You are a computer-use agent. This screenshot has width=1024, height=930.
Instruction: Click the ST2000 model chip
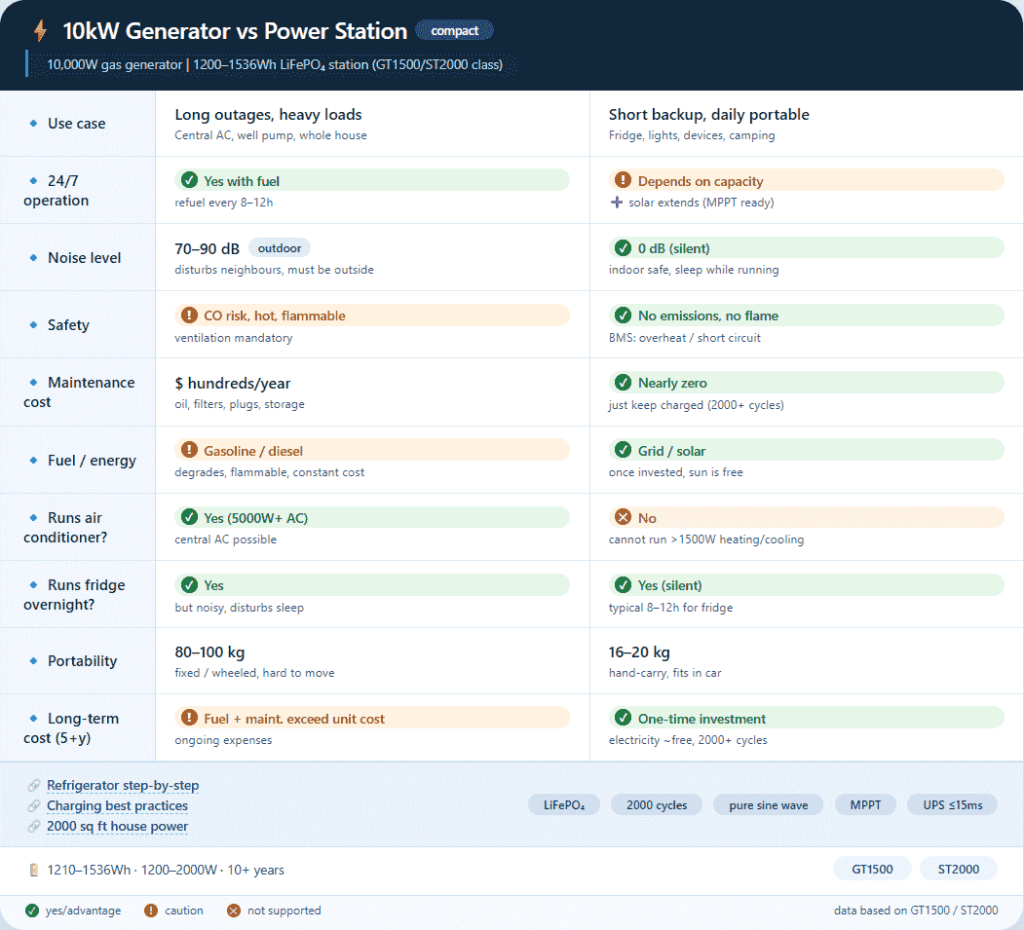(x=958, y=869)
